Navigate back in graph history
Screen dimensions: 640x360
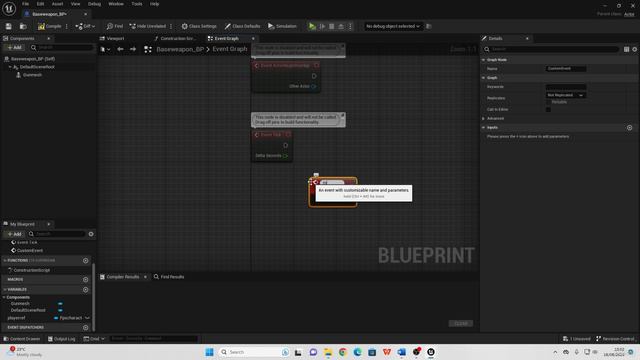coord(120,49)
